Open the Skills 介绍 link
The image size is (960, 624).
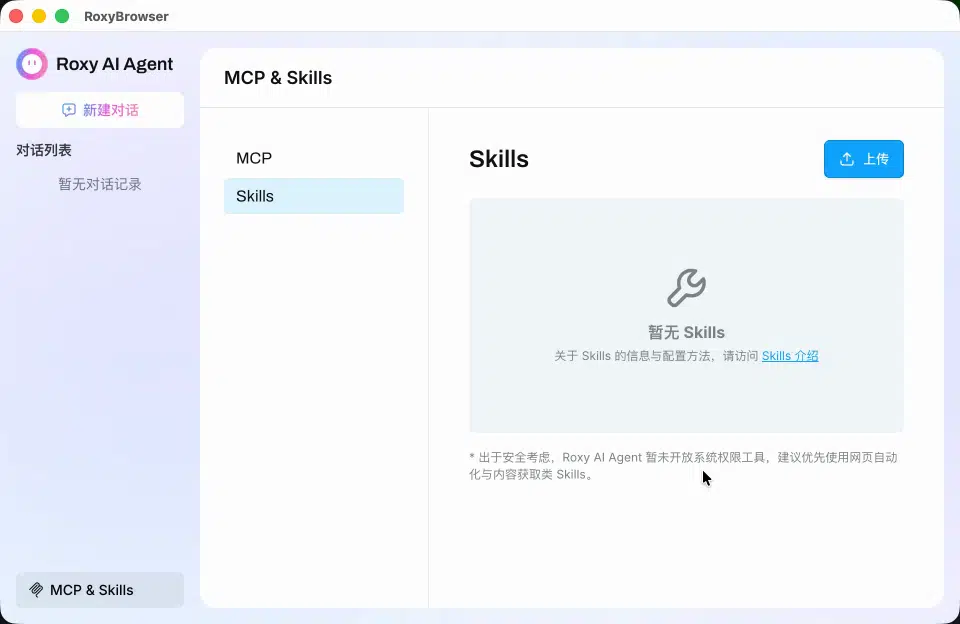(x=790, y=356)
